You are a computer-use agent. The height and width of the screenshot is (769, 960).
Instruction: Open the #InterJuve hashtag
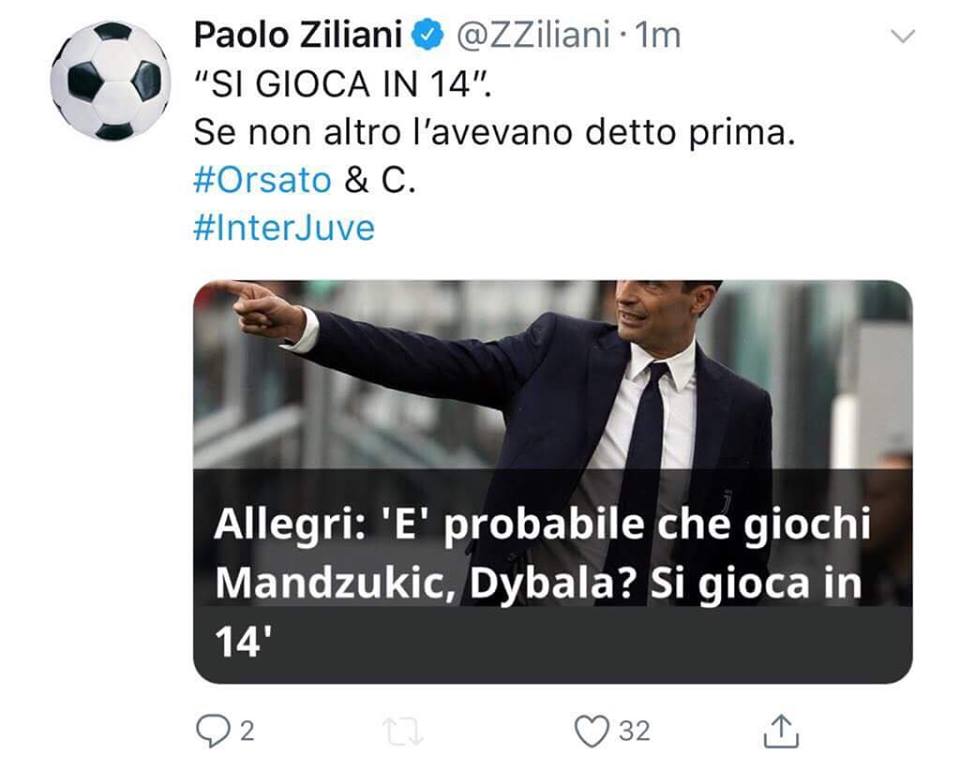tap(284, 228)
